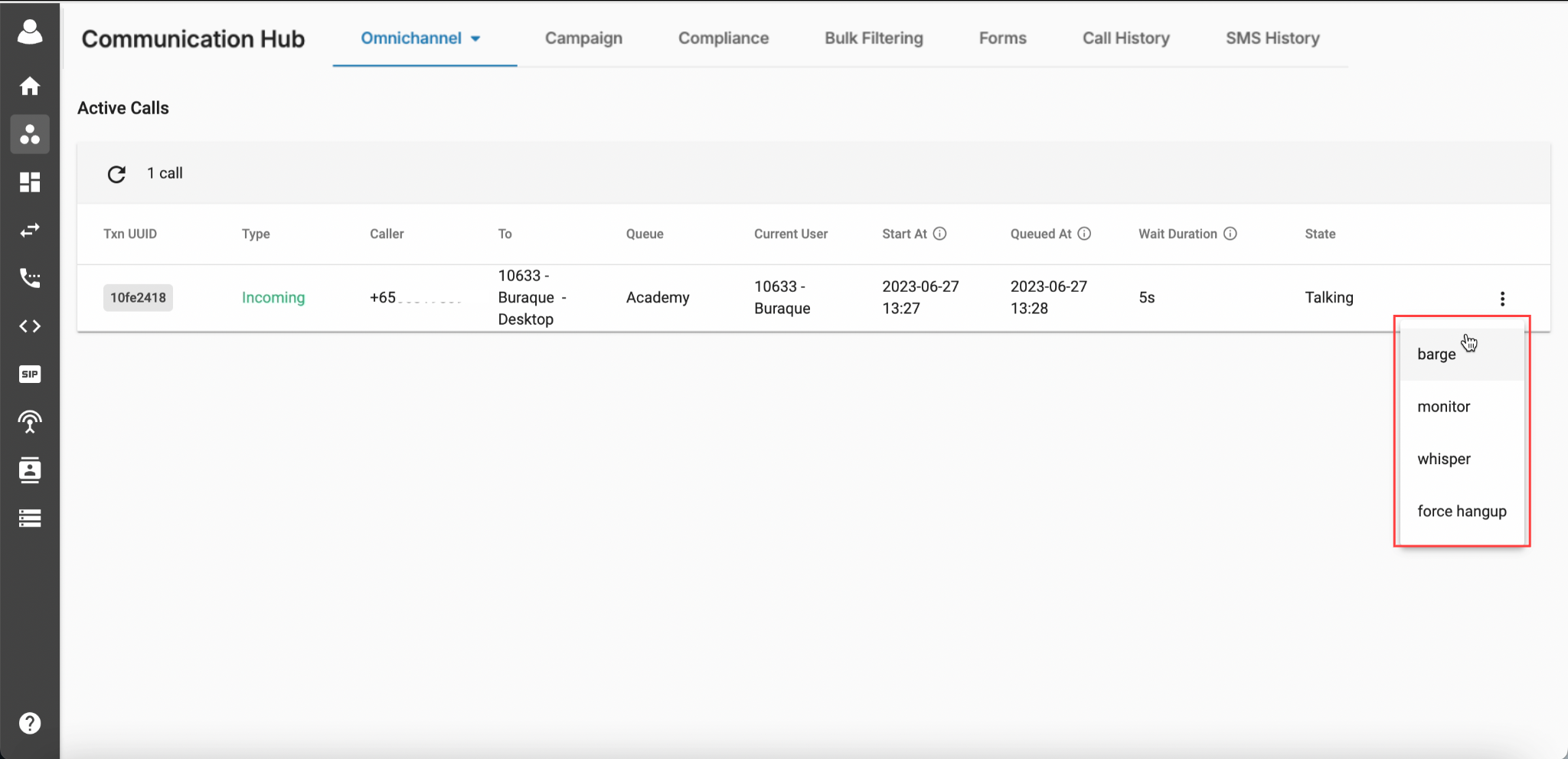The width and height of the screenshot is (1568, 759).
Task: Open the code brackets sidebar icon
Action: [30, 326]
